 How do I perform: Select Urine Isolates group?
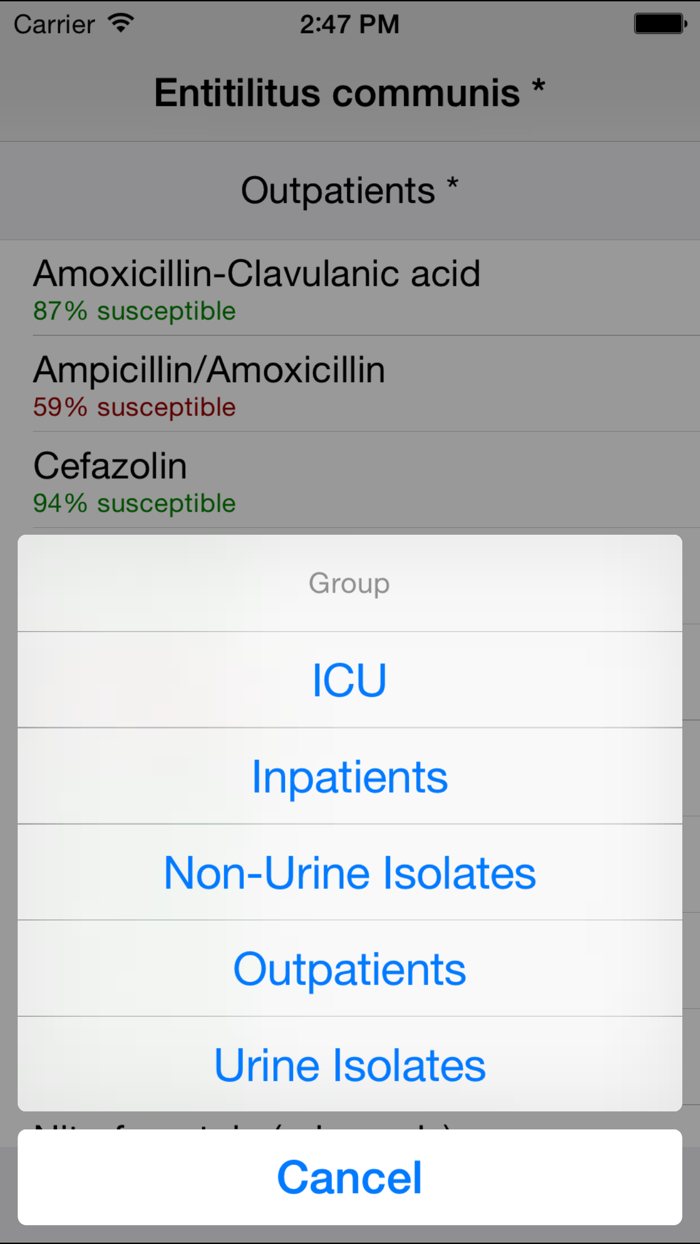(349, 1063)
